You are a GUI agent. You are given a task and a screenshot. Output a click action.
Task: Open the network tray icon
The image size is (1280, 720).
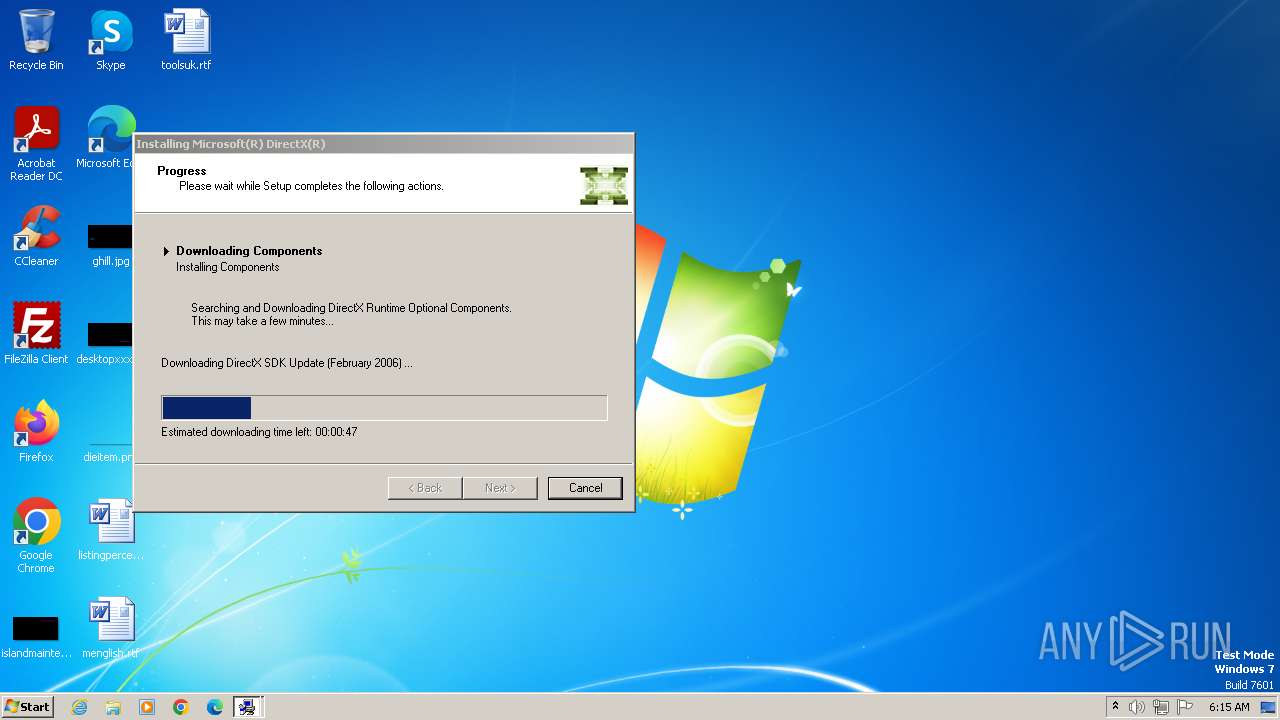pos(1161,707)
